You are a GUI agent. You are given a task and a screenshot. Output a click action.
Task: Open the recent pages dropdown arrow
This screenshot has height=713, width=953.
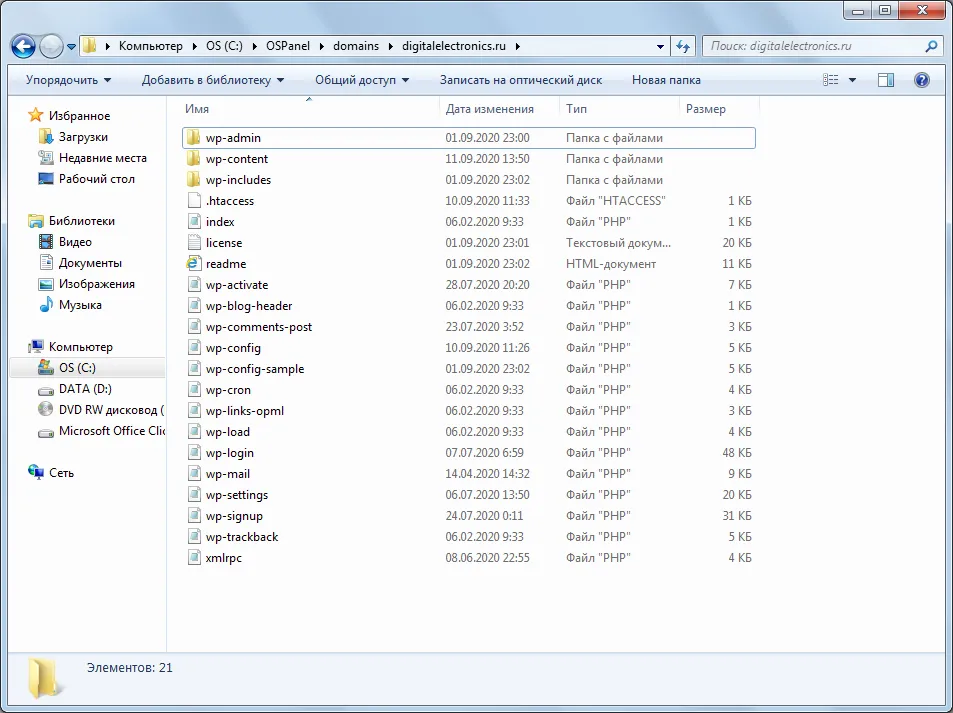point(71,47)
